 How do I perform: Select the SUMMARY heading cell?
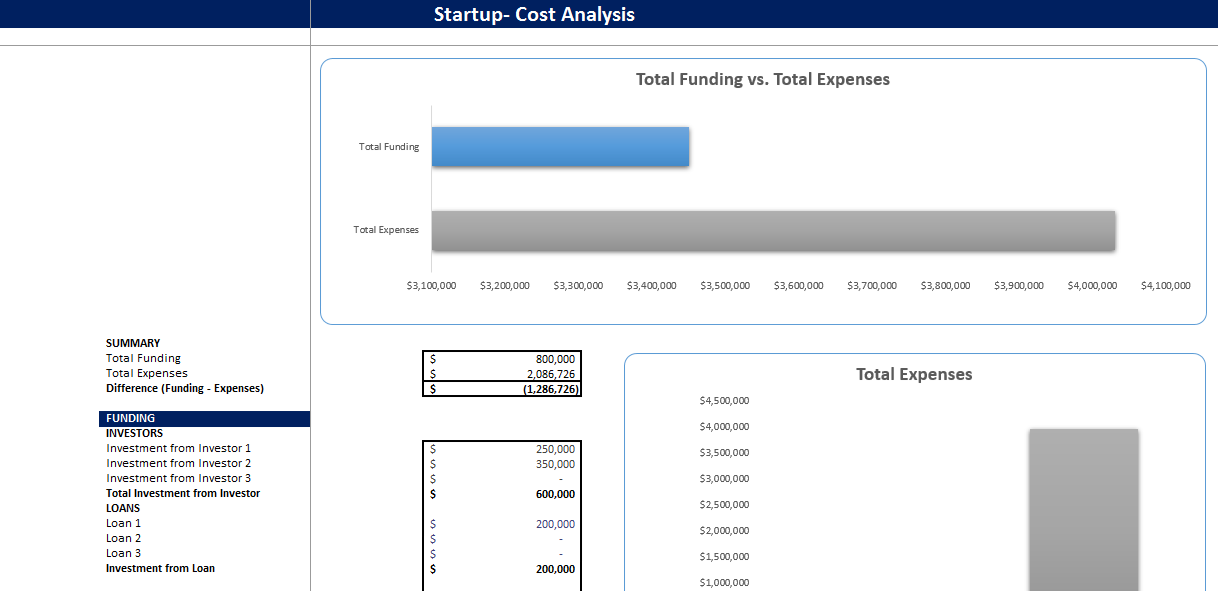click(x=132, y=343)
